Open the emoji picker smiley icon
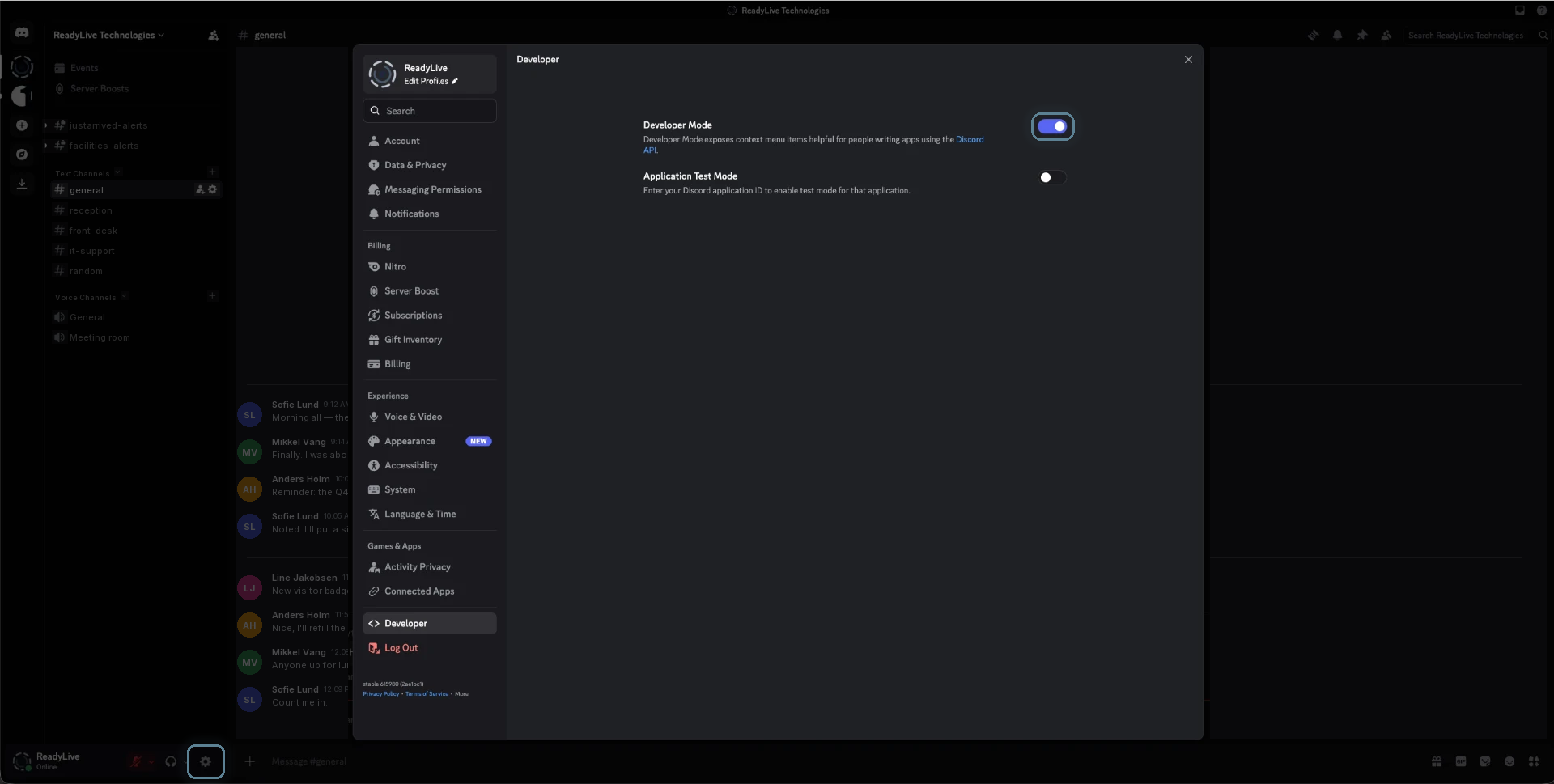 [x=1509, y=761]
